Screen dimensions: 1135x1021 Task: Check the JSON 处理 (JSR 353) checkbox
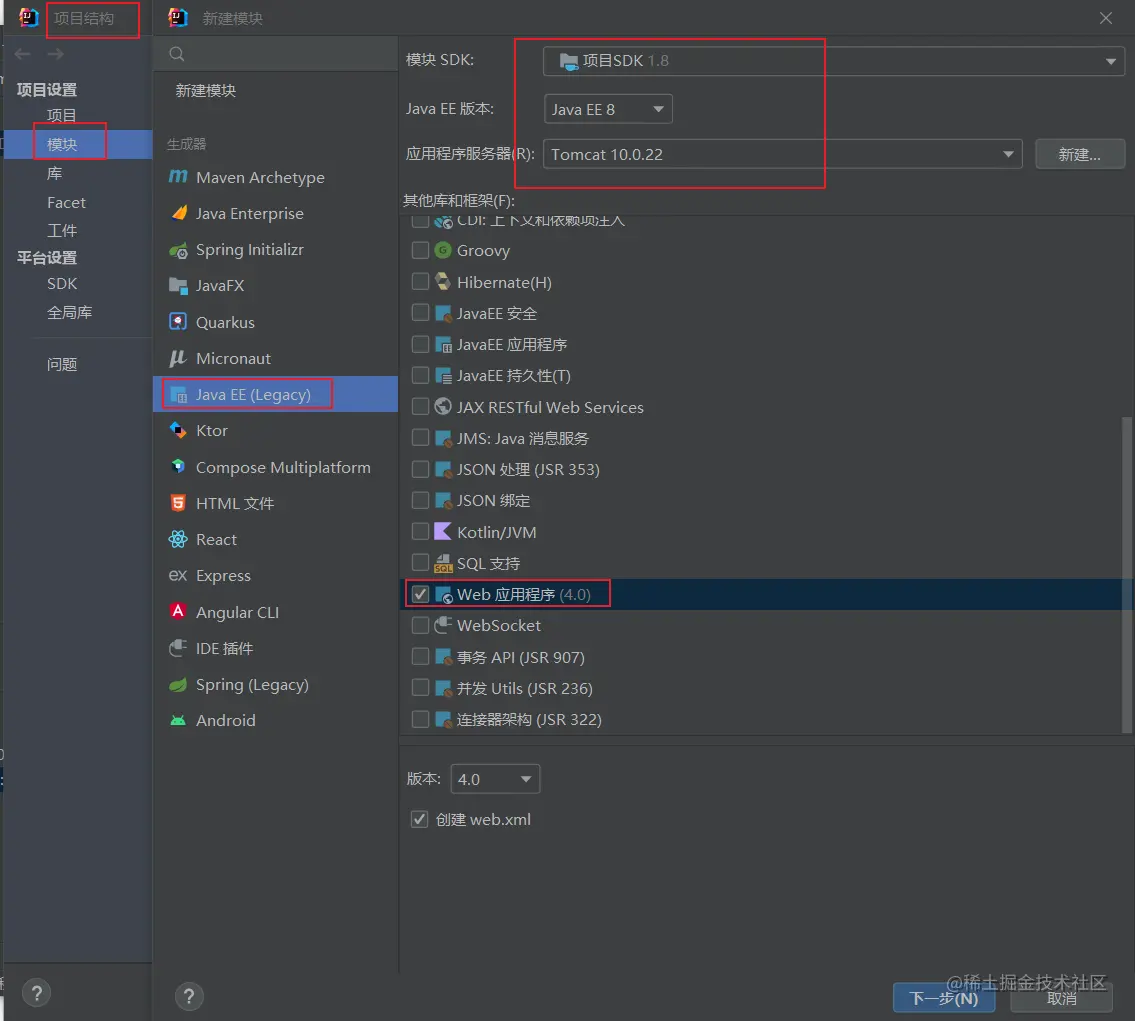click(x=420, y=469)
